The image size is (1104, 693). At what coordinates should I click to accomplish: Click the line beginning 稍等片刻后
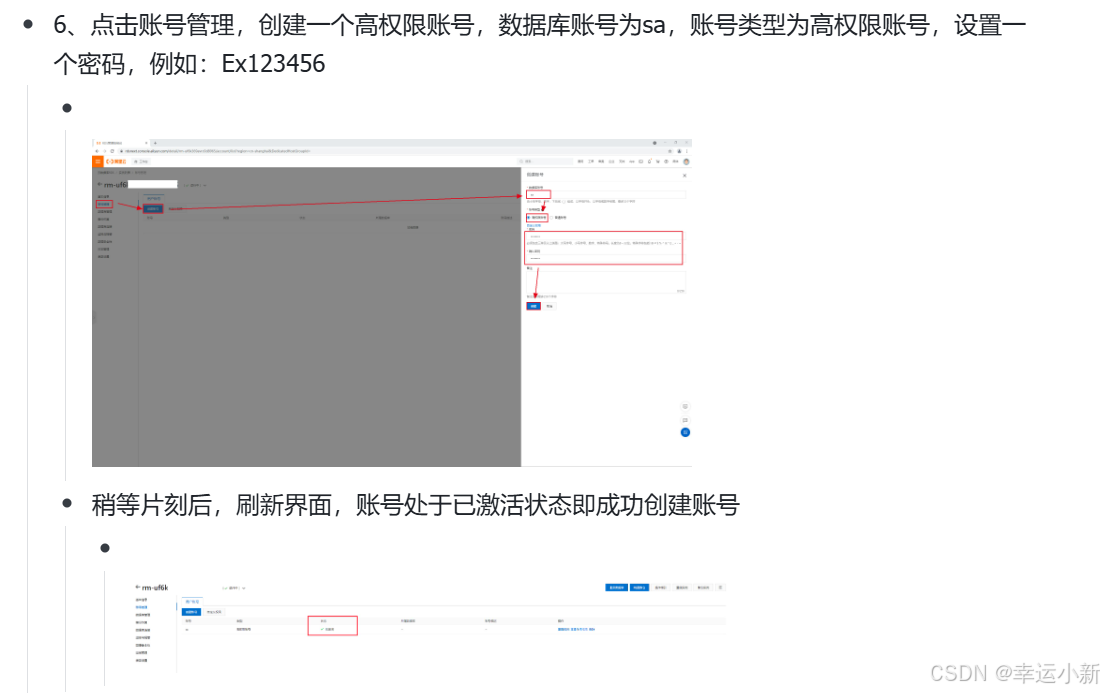click(x=415, y=505)
